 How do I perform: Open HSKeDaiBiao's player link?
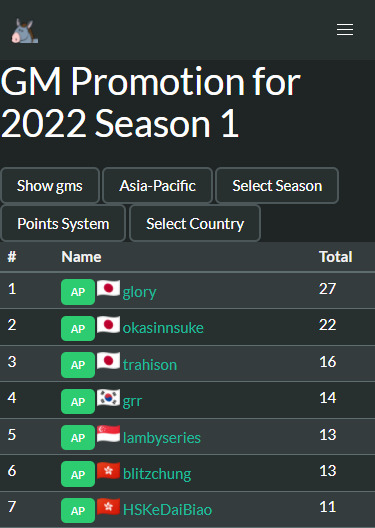point(167,510)
